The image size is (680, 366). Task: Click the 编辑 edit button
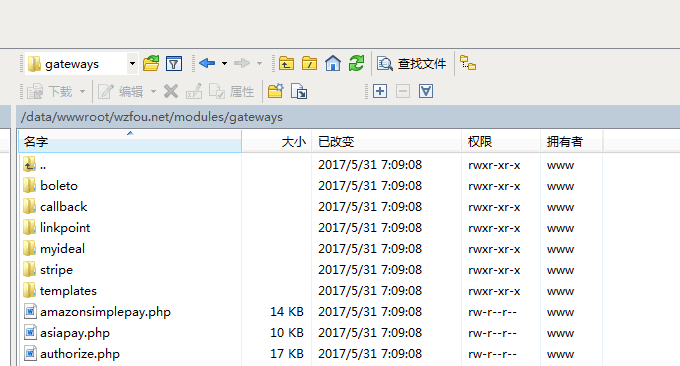121,92
